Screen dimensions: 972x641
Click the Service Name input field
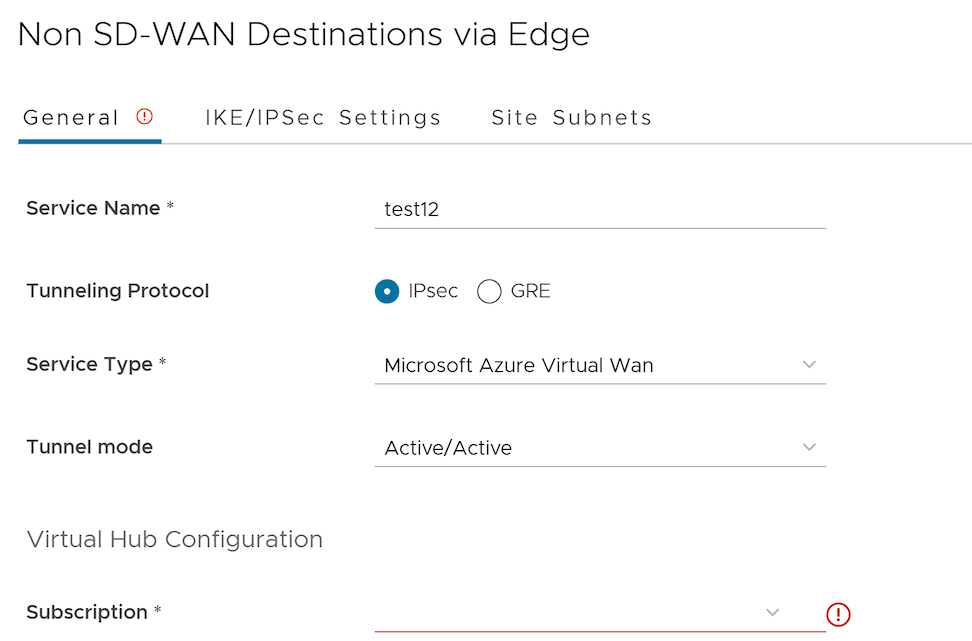click(600, 210)
